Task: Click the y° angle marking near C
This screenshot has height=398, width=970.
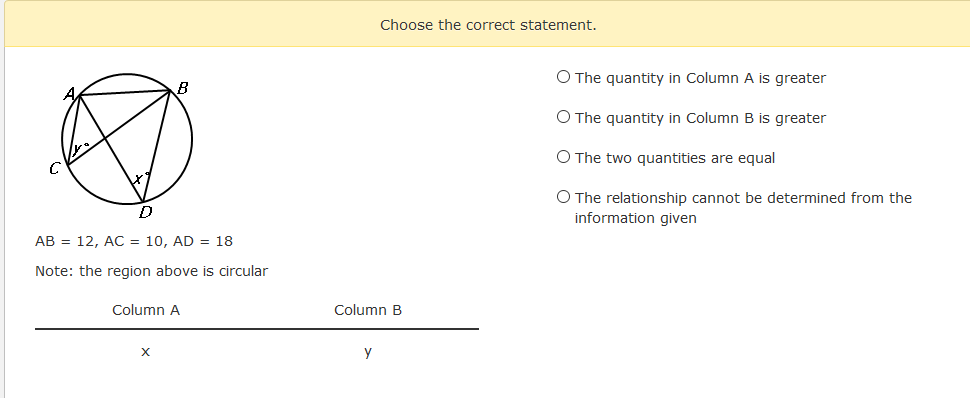Action: [81, 149]
